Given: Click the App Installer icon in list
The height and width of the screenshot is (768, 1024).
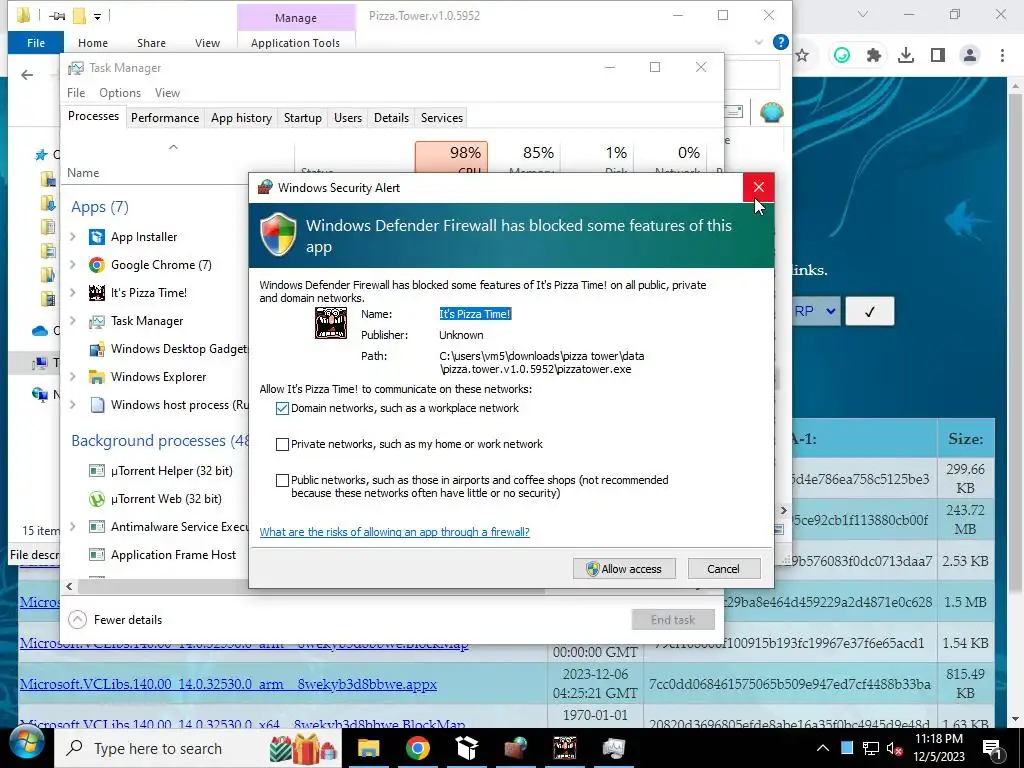Looking at the screenshot, I should tap(97, 237).
